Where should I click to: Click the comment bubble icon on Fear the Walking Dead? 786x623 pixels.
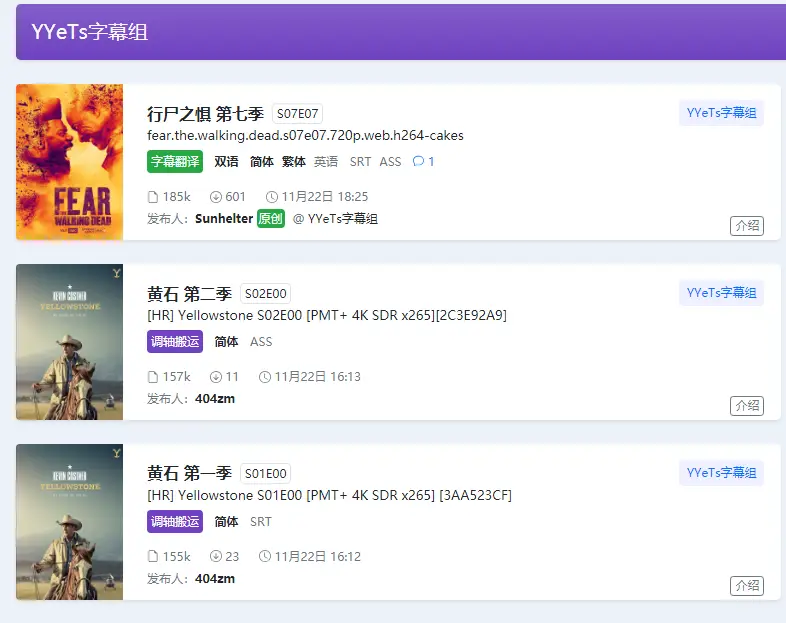(418, 162)
